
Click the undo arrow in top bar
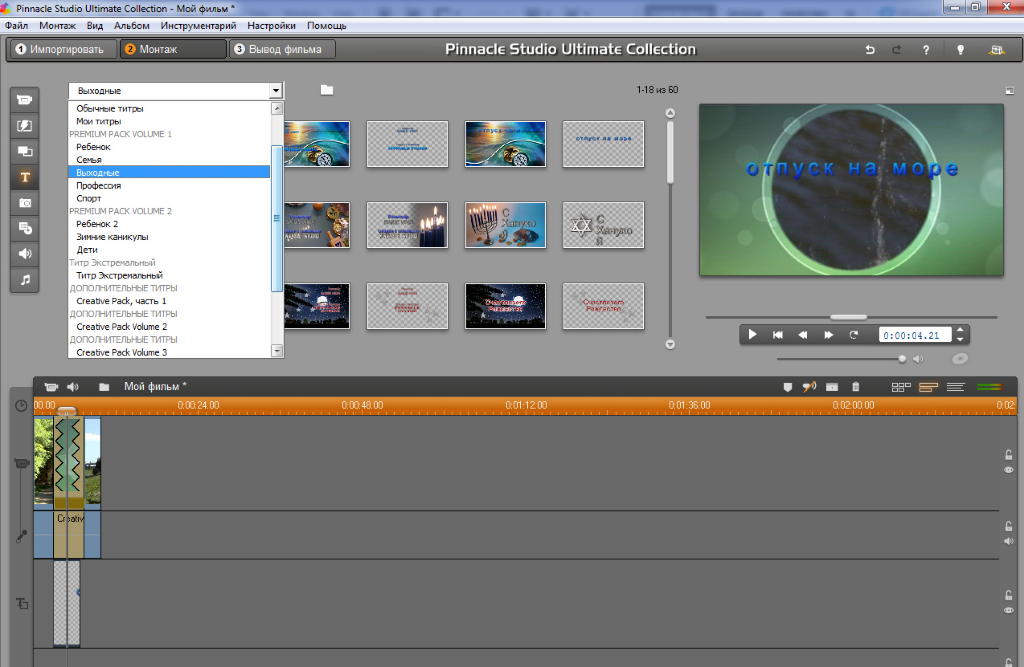point(870,50)
